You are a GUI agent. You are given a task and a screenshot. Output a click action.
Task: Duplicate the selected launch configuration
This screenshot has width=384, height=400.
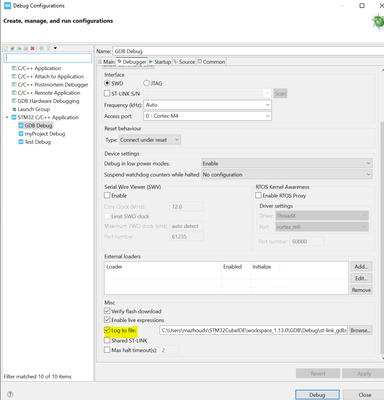tap(26, 48)
